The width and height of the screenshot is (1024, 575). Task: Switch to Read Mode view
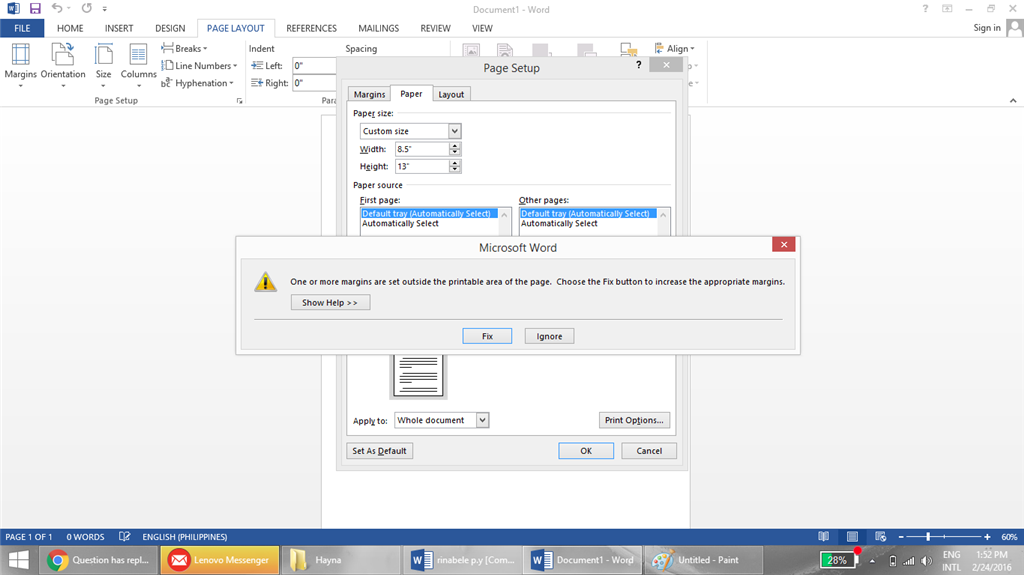[x=824, y=536]
